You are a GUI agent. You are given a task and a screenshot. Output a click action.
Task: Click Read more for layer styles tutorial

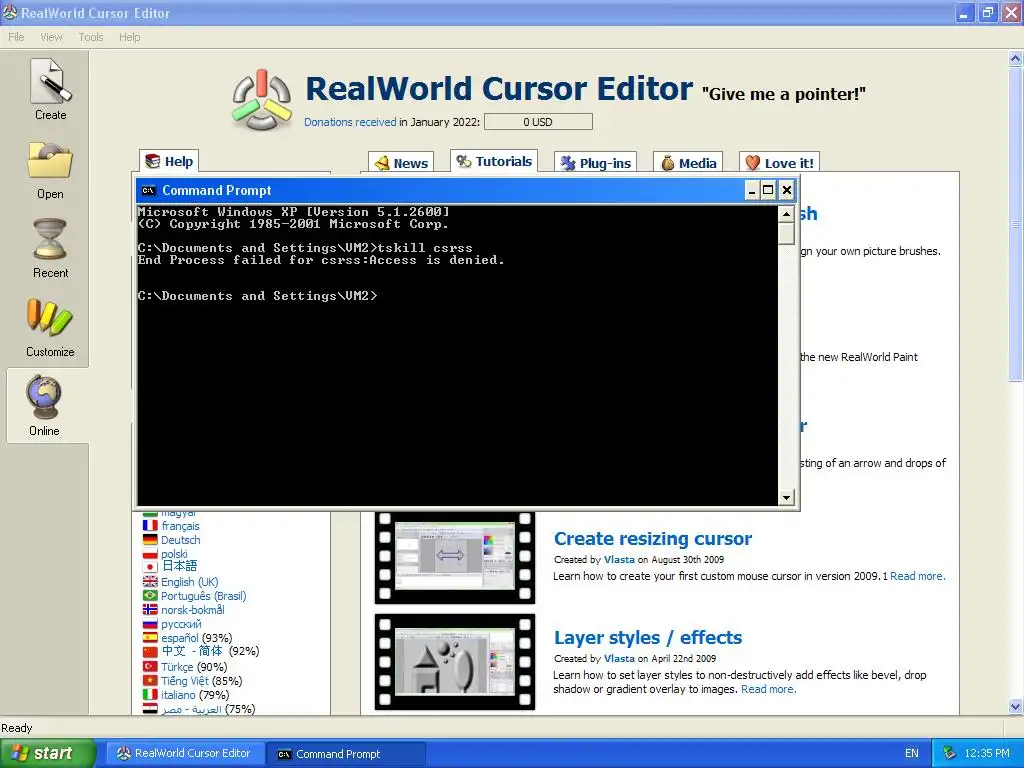pyautogui.click(x=768, y=689)
